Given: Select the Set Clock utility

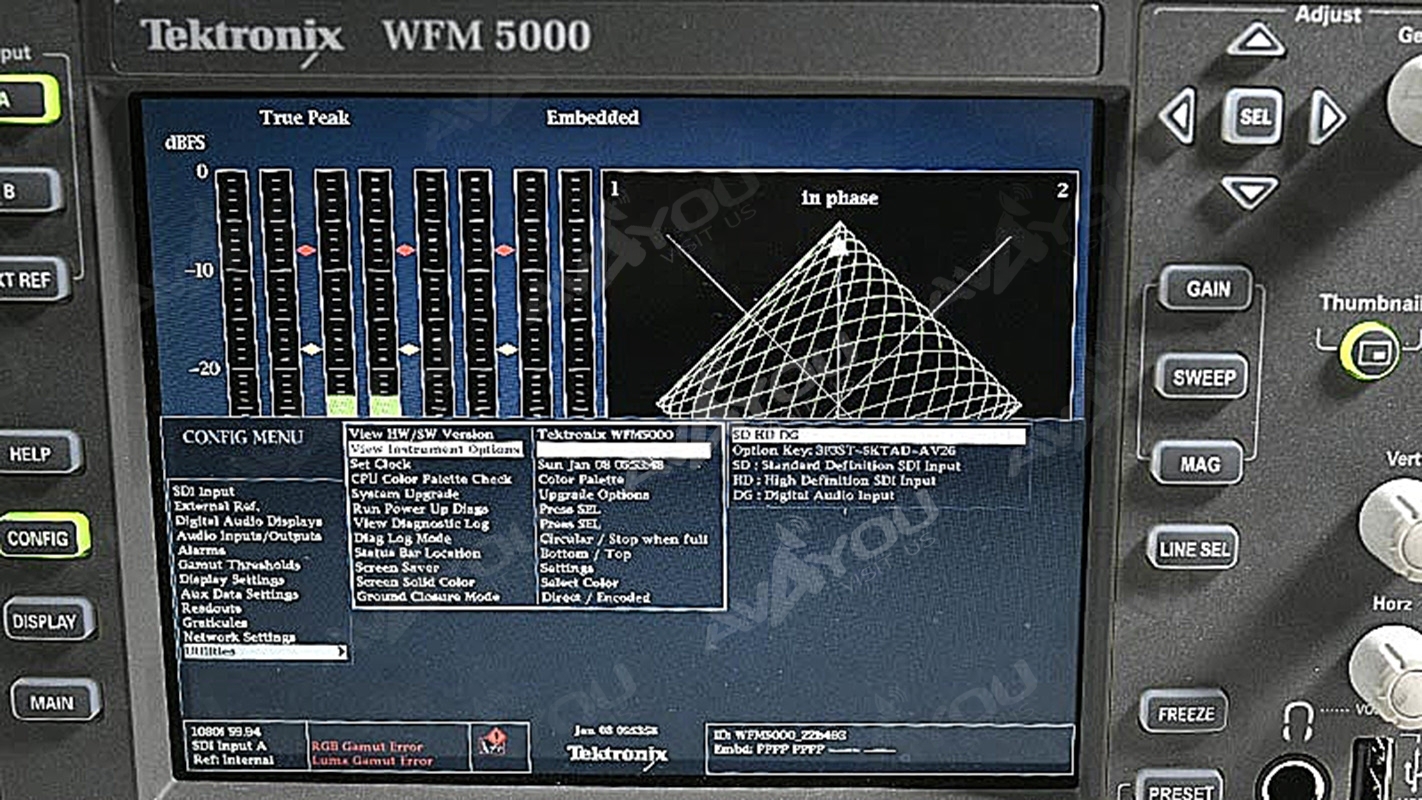Looking at the screenshot, I should (x=380, y=465).
